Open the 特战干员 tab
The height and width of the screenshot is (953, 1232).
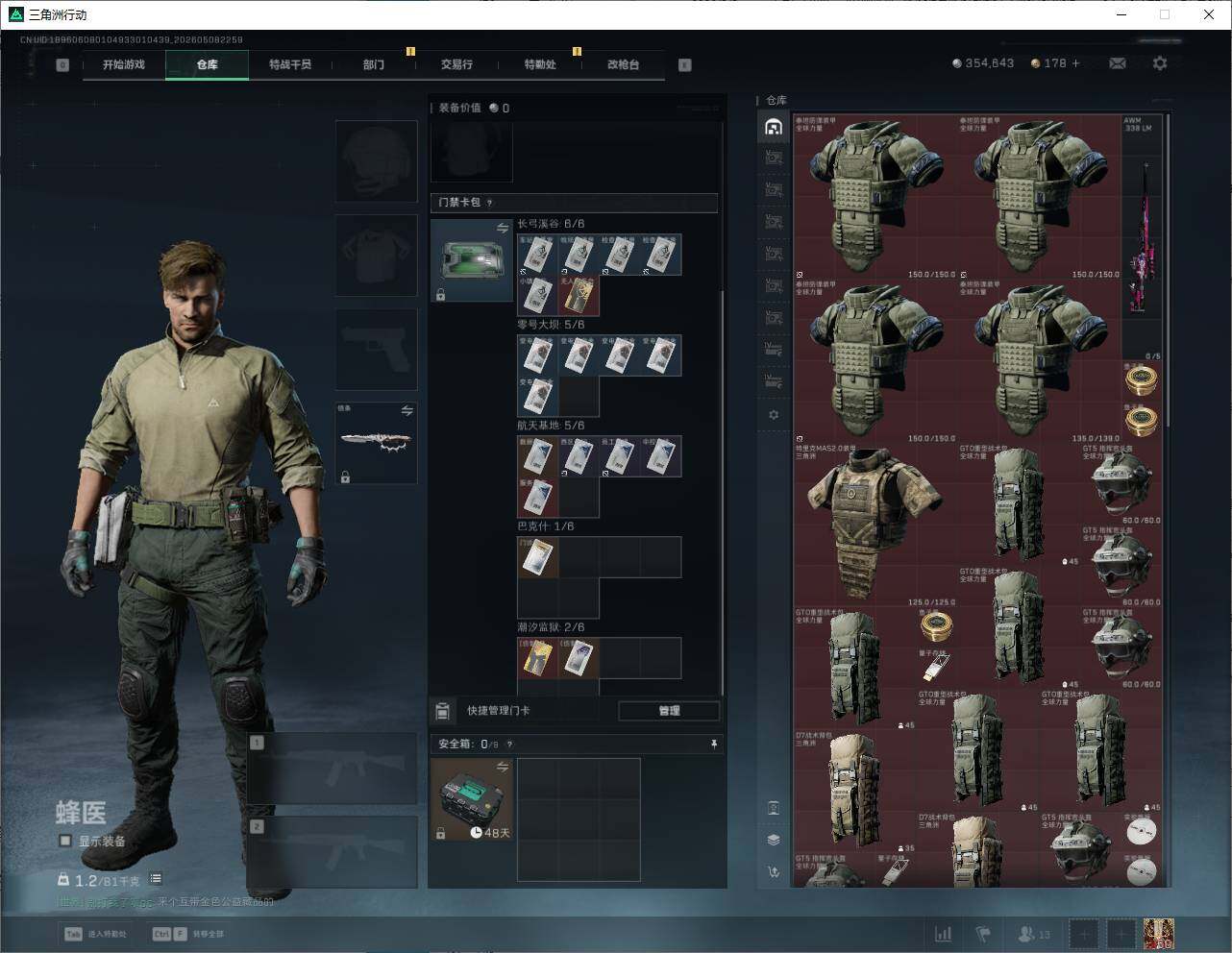tap(290, 64)
